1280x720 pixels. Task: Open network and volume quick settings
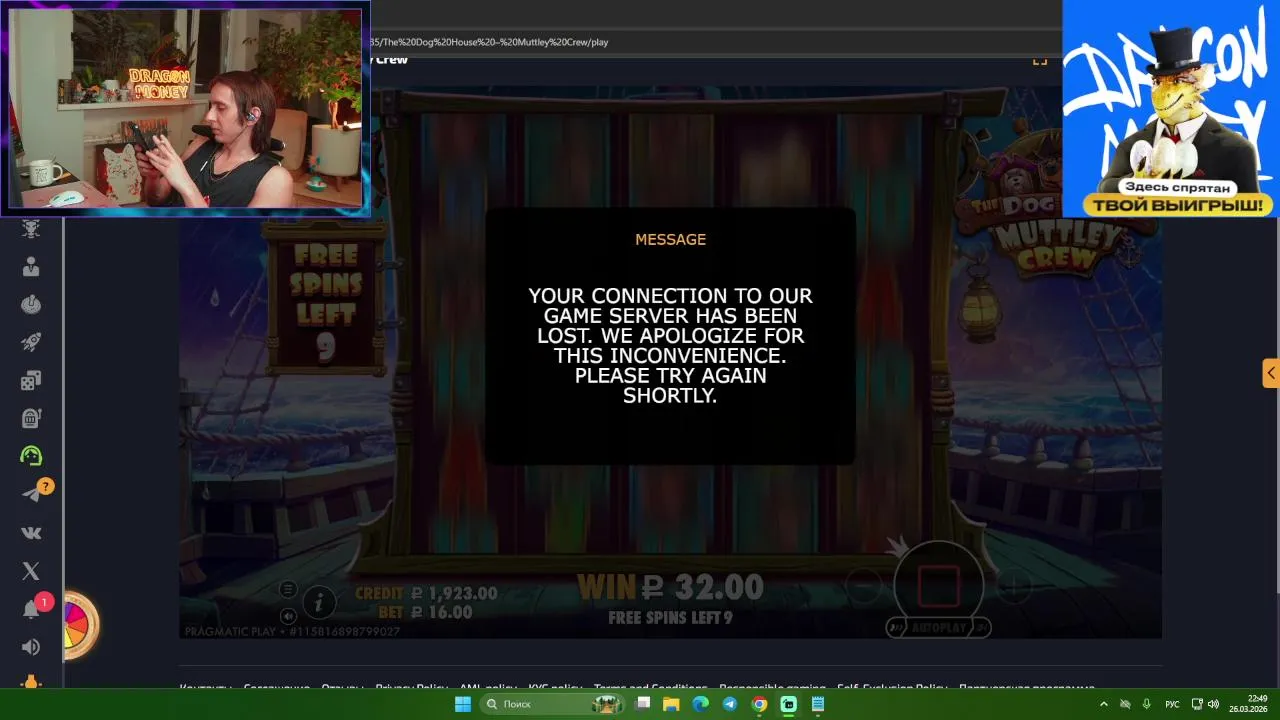tap(1204, 704)
